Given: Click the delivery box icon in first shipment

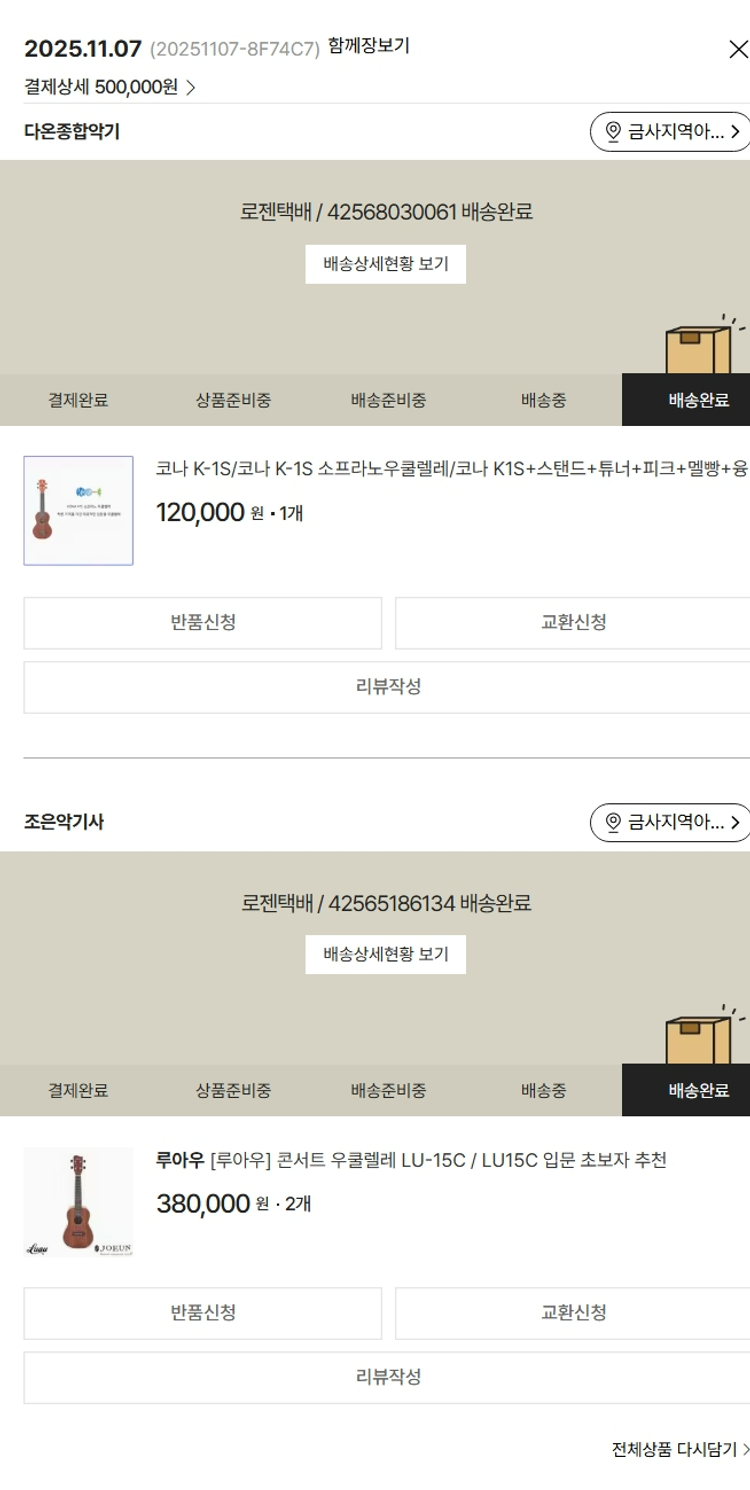Looking at the screenshot, I should point(699,349).
